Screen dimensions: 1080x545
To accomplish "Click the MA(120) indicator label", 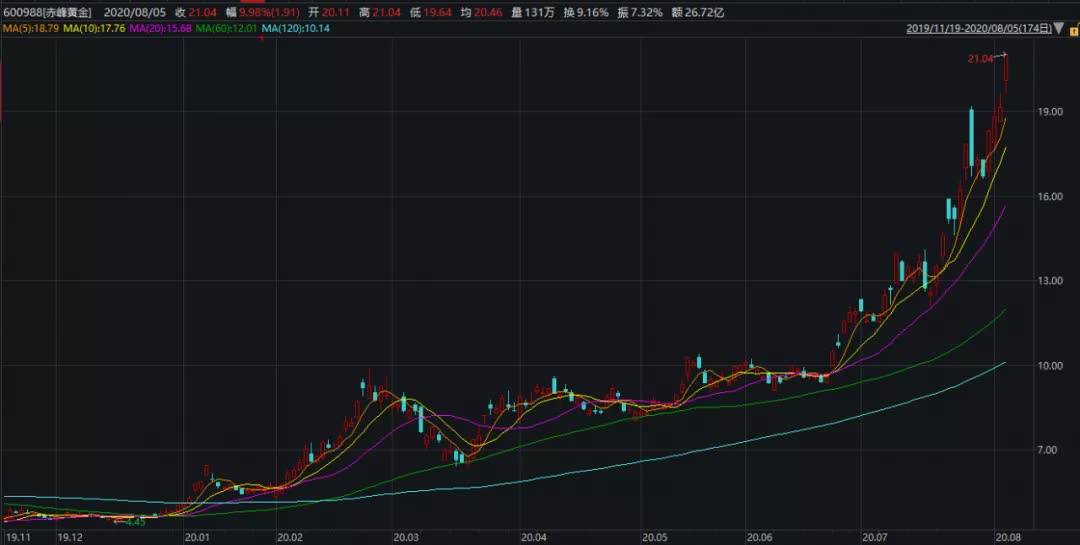I will 295,28.
